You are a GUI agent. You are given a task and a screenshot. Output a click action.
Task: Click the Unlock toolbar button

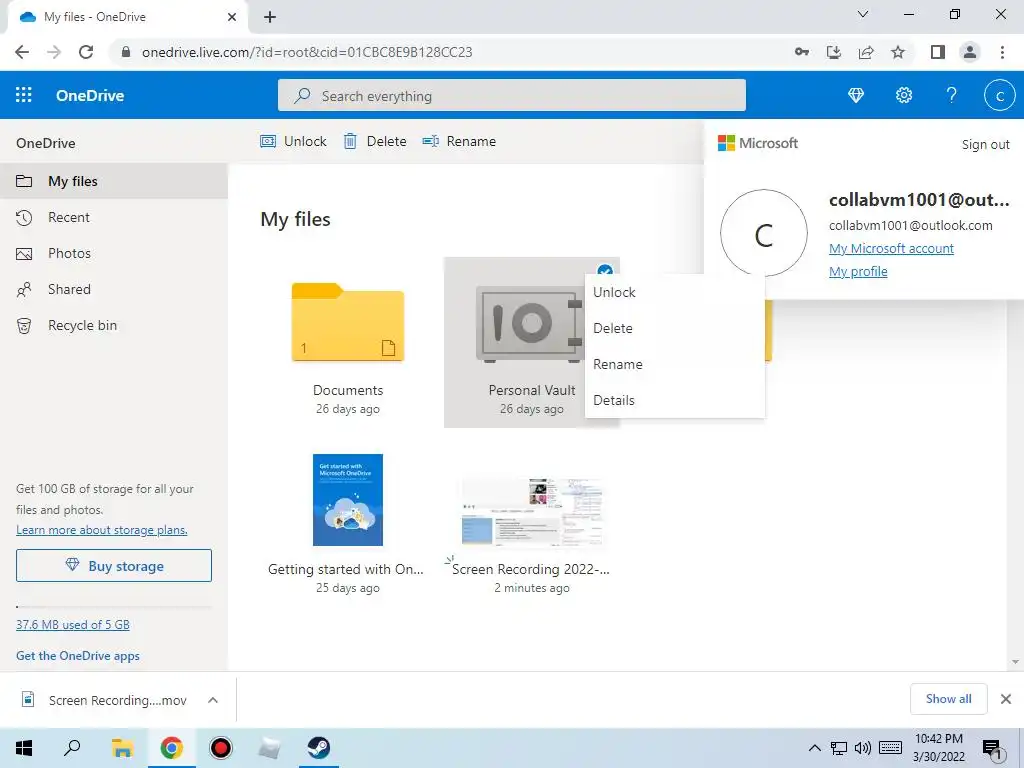pyautogui.click(x=293, y=141)
